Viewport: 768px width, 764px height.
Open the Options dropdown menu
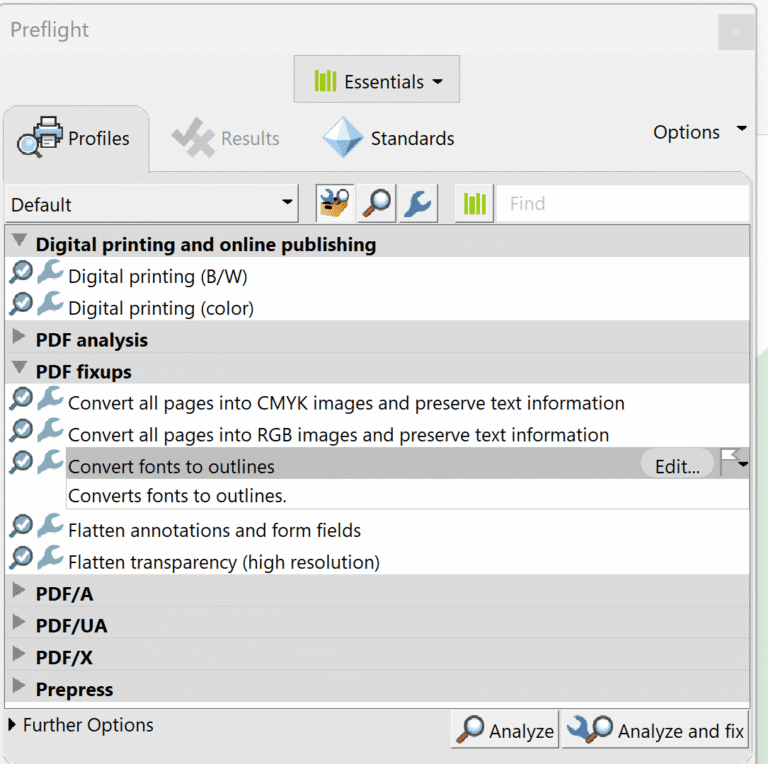coord(699,132)
